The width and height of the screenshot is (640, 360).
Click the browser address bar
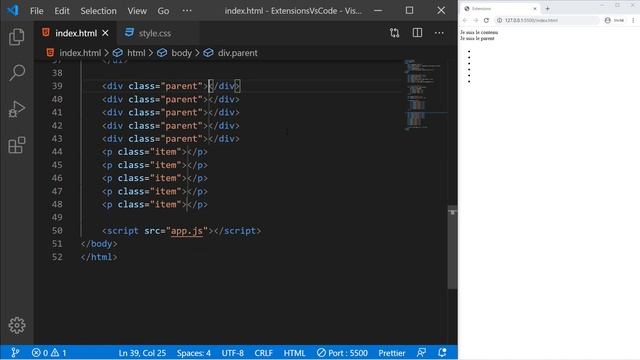(547, 20)
